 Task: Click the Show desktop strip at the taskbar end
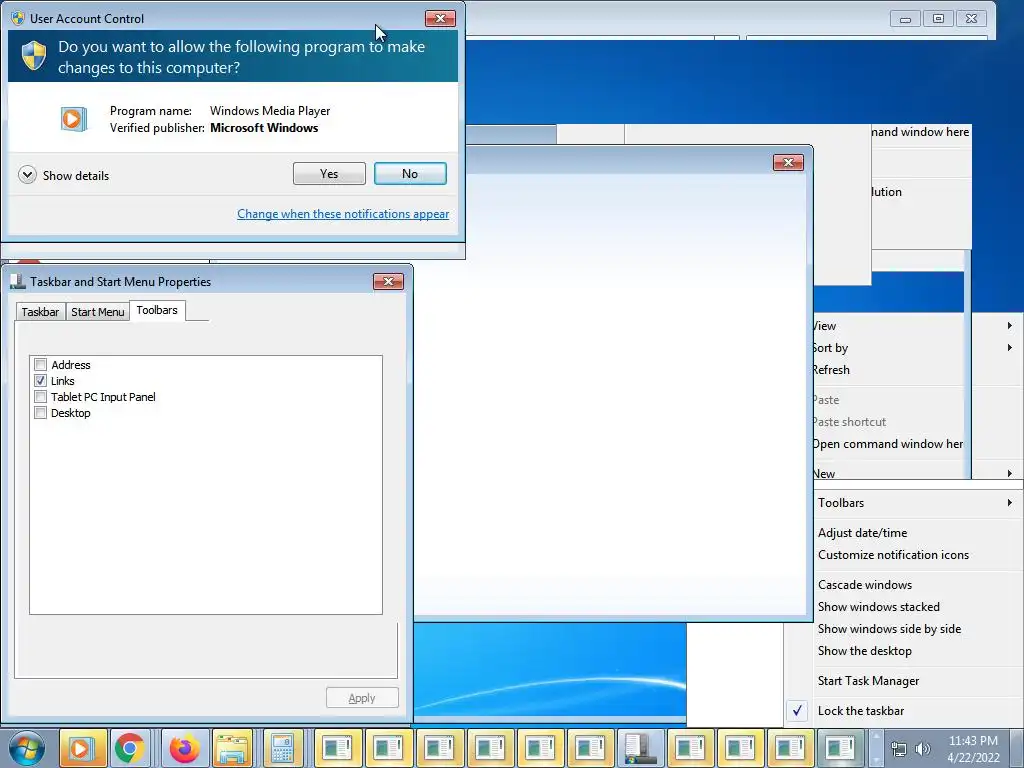pyautogui.click(x=1017, y=748)
